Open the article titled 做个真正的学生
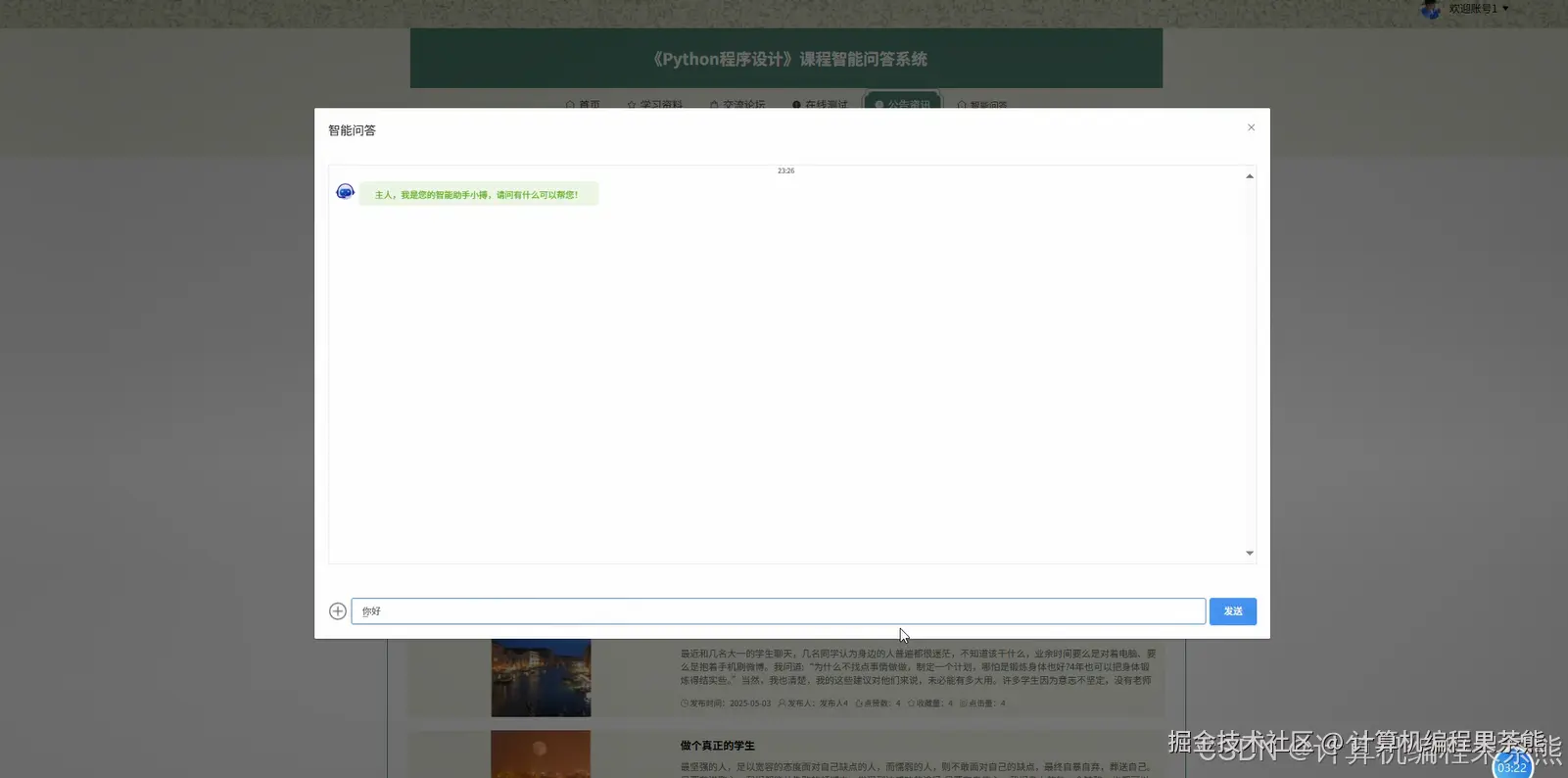The height and width of the screenshot is (778, 1568). pos(718,746)
